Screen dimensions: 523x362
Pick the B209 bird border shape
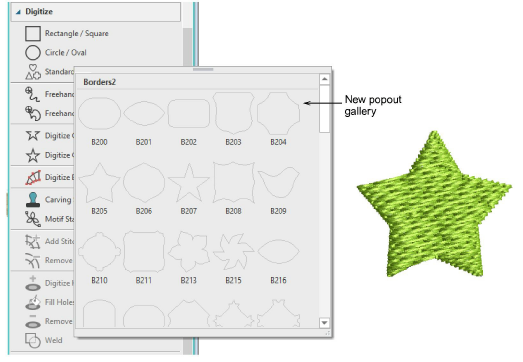(x=278, y=183)
